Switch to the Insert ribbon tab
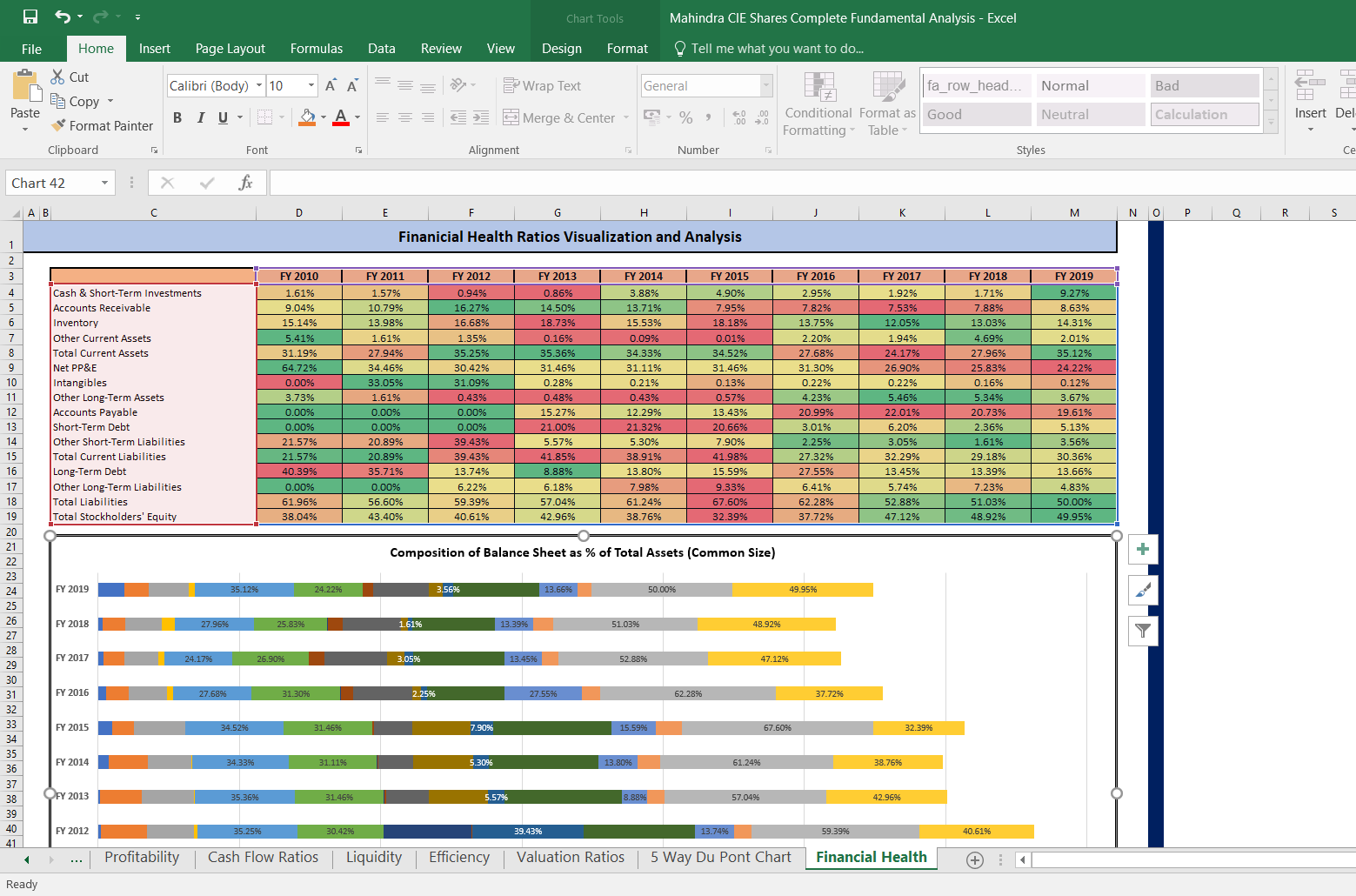The height and width of the screenshot is (896, 1356). pos(155,49)
